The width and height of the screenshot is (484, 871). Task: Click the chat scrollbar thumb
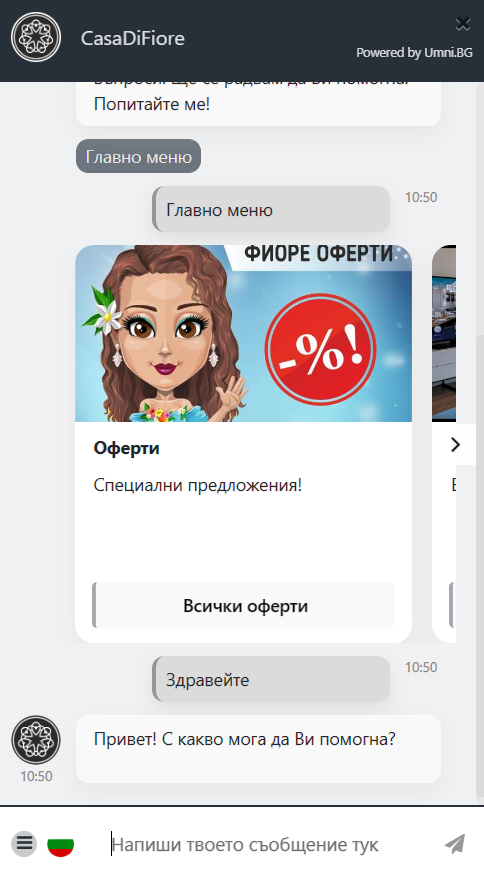pyautogui.click(x=480, y=567)
